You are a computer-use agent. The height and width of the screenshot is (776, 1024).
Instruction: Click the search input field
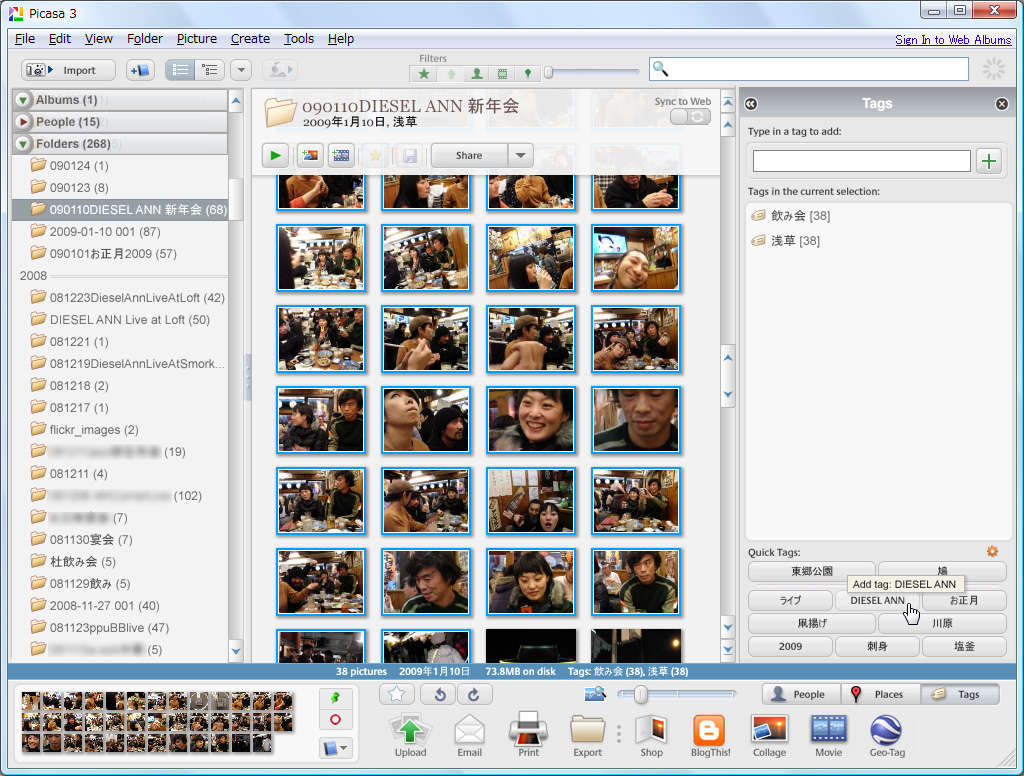click(x=808, y=69)
